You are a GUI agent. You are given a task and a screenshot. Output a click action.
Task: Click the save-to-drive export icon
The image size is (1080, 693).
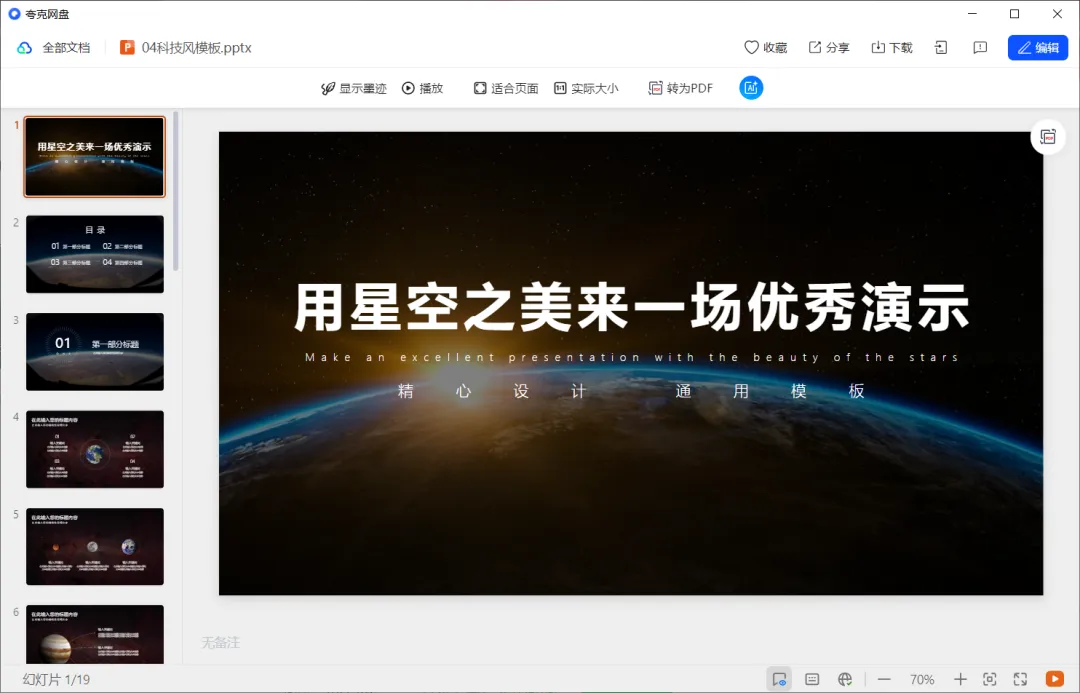(941, 48)
